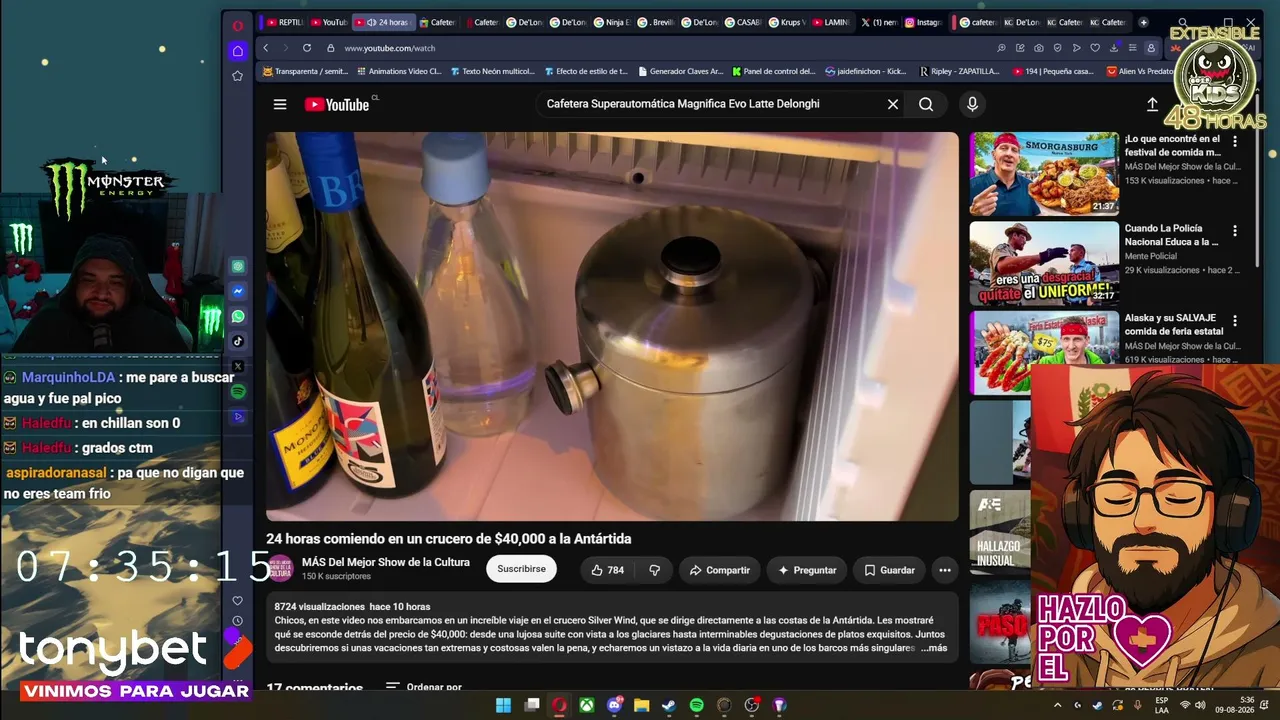The width and height of the screenshot is (1280, 720).
Task: Go back in the browser
Action: pyautogui.click(x=266, y=48)
